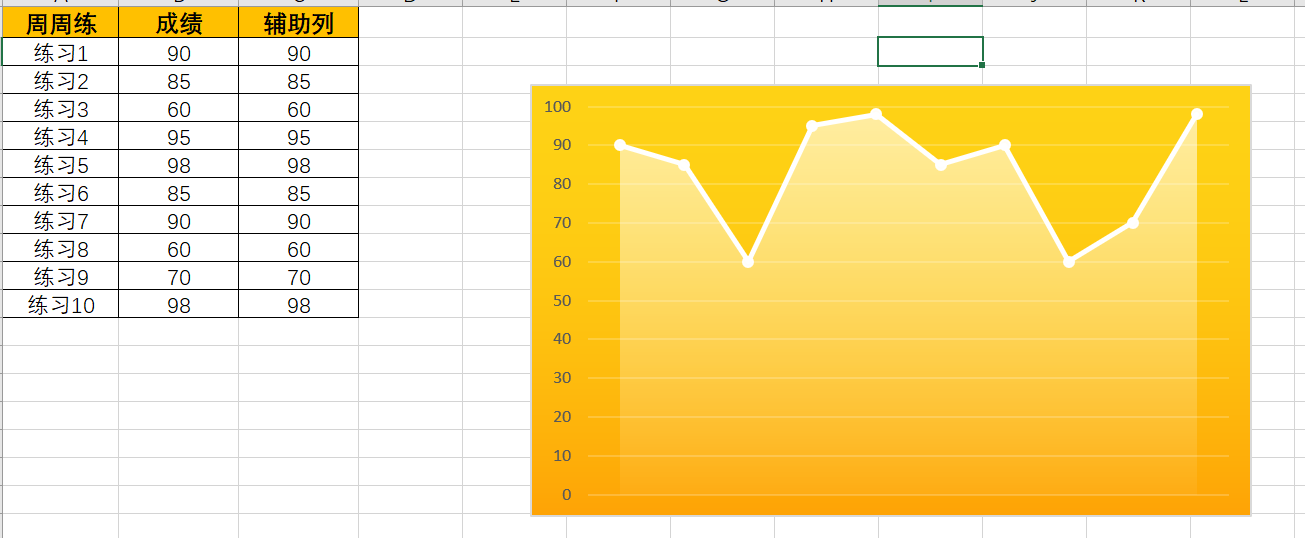Viewport: 1305px width, 538px height.
Task: Select the first line marker at 90
Action: click(620, 145)
